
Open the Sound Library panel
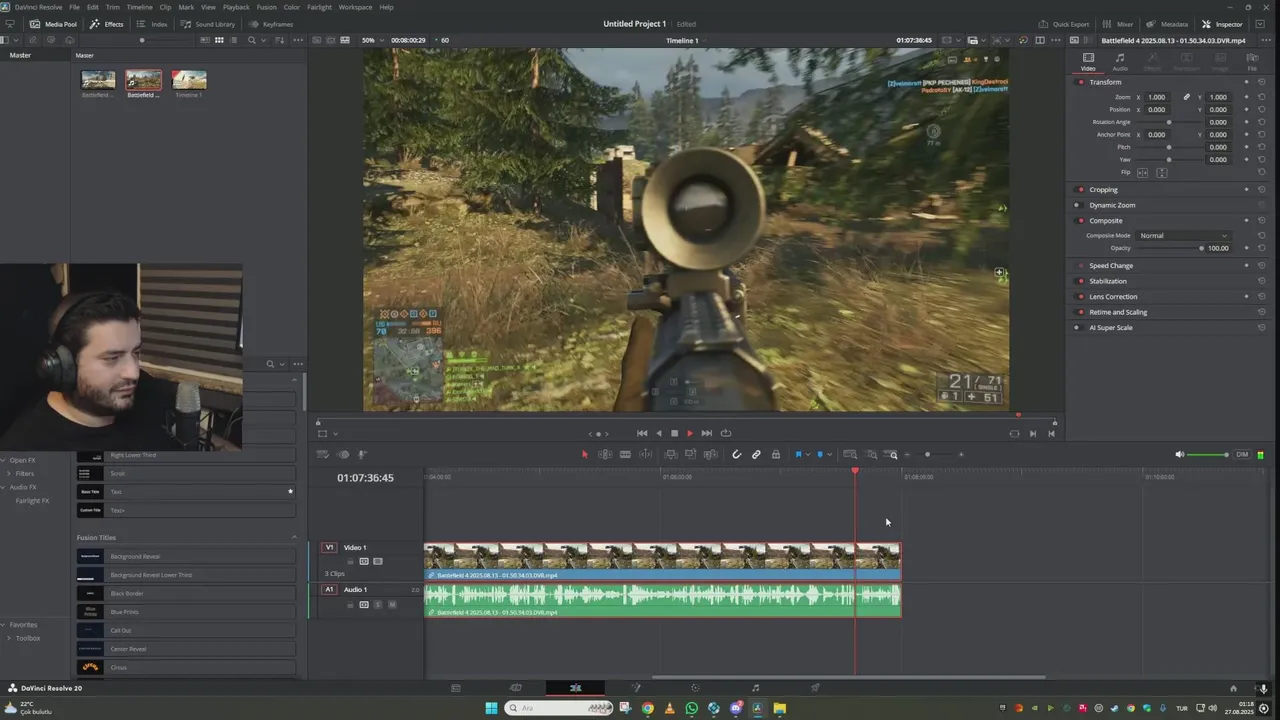pos(208,24)
